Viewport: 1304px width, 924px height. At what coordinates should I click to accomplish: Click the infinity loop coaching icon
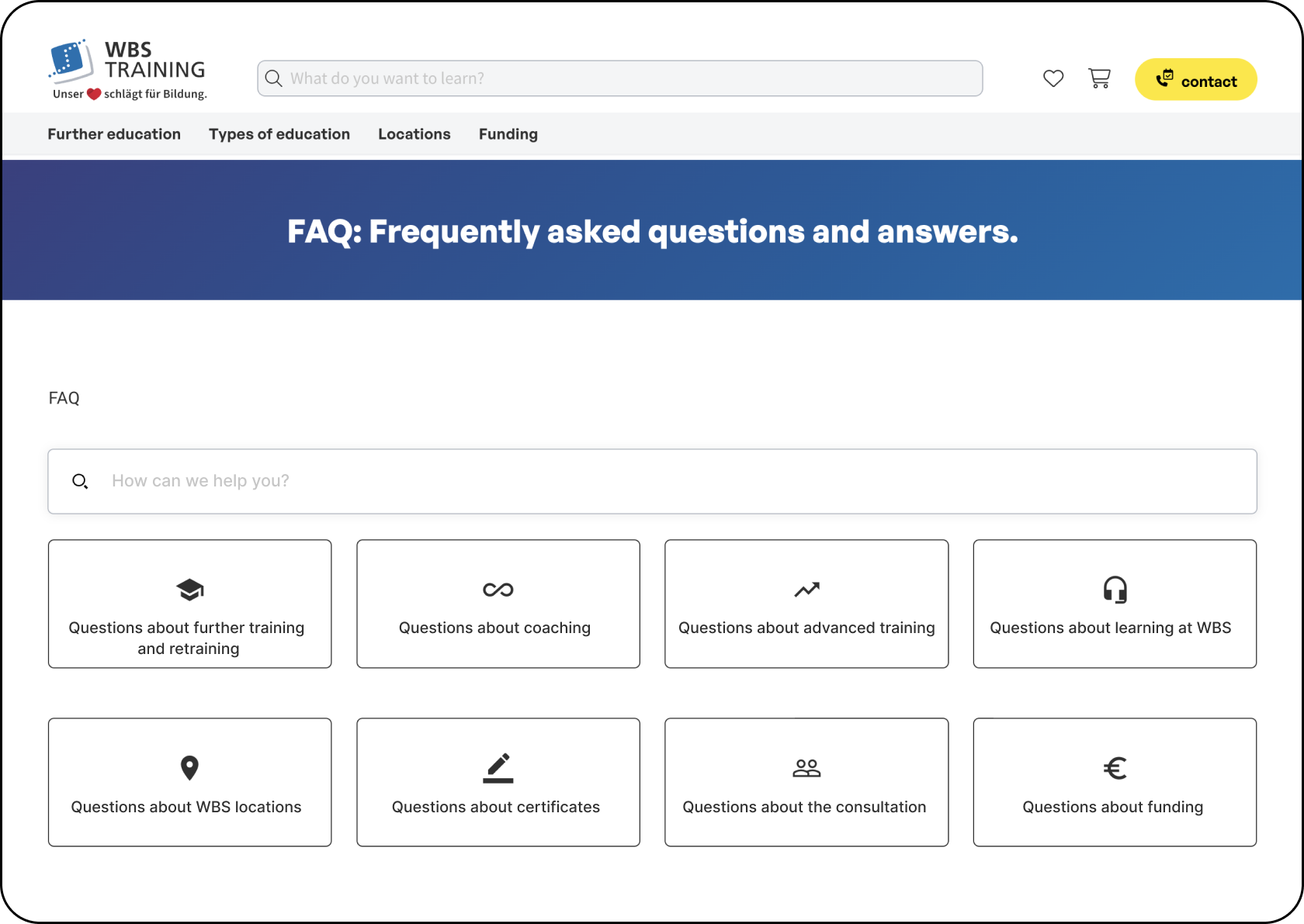[x=498, y=590]
